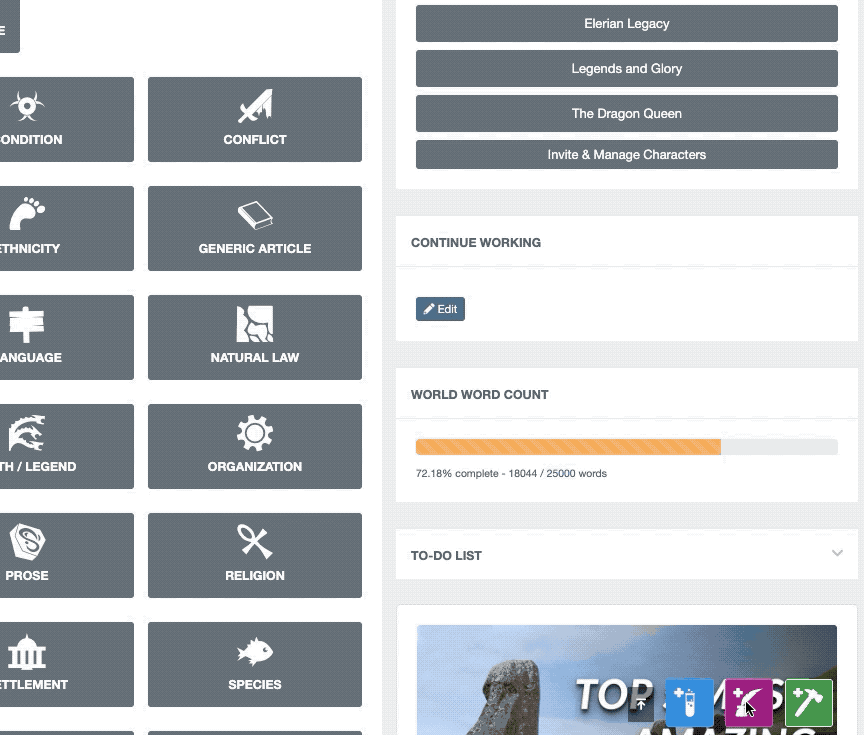Select the Prose template tile
The height and width of the screenshot is (735, 864).
tap(67, 555)
